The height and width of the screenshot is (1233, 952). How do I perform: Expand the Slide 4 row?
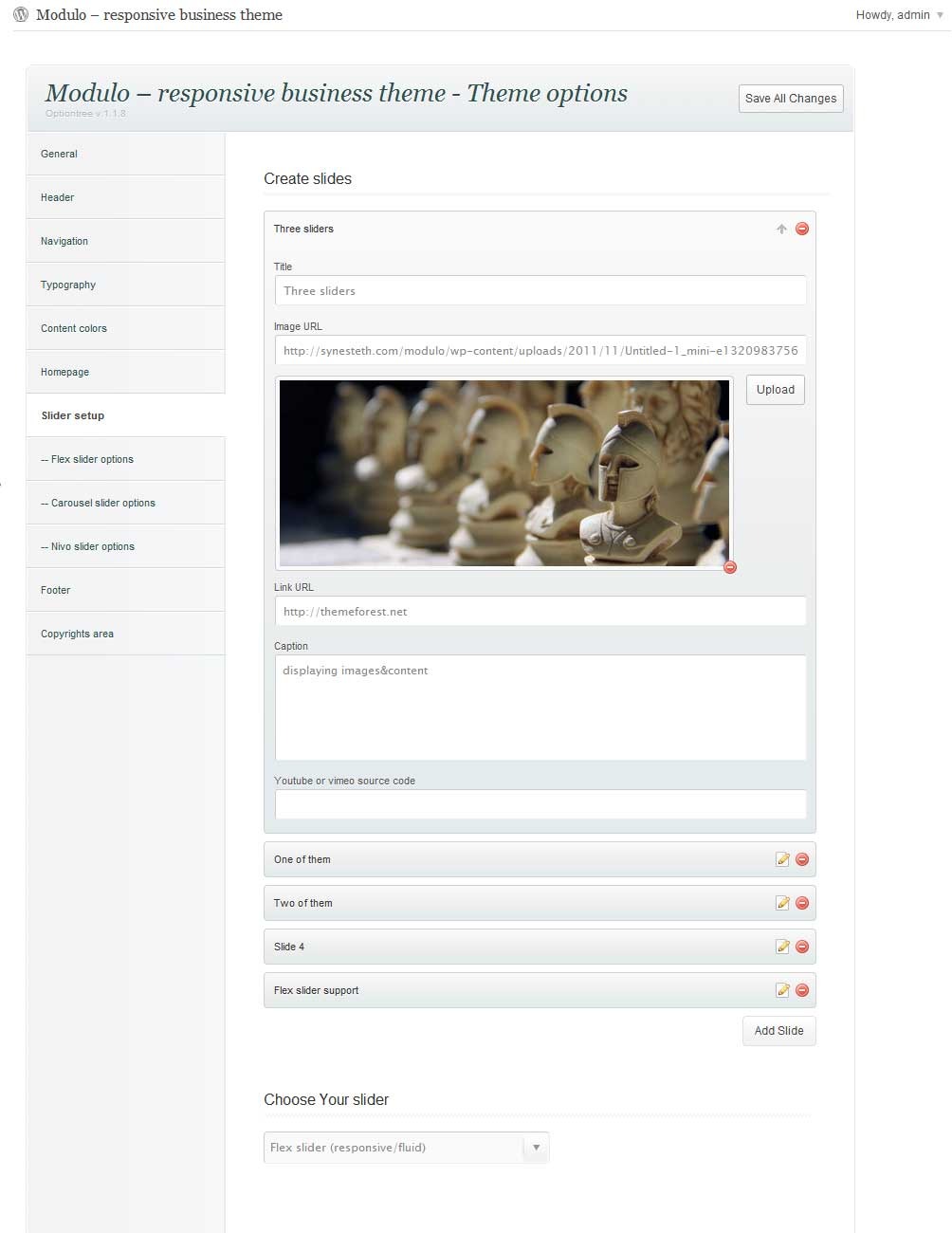tap(540, 947)
